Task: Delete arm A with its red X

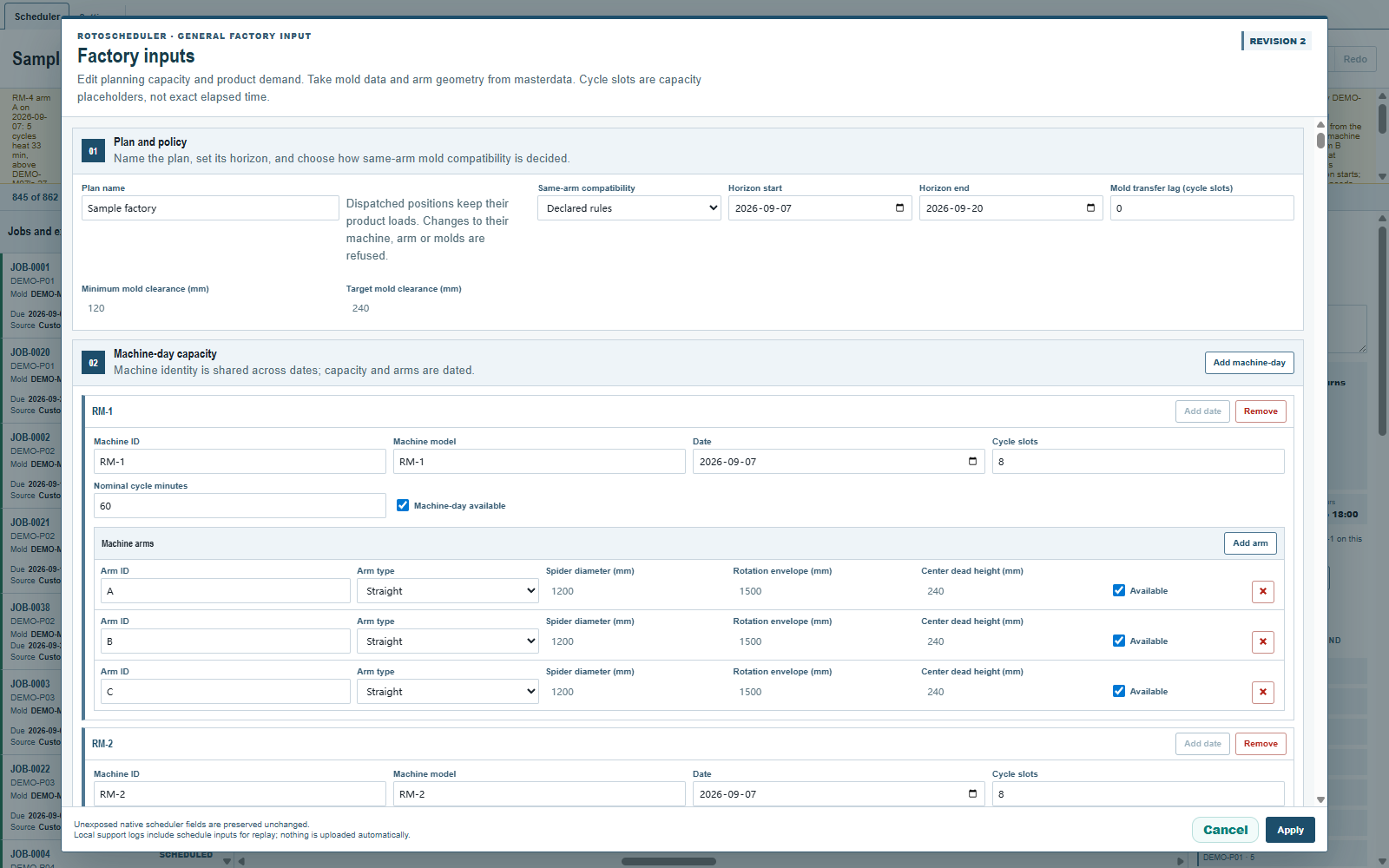Action: point(1263,592)
